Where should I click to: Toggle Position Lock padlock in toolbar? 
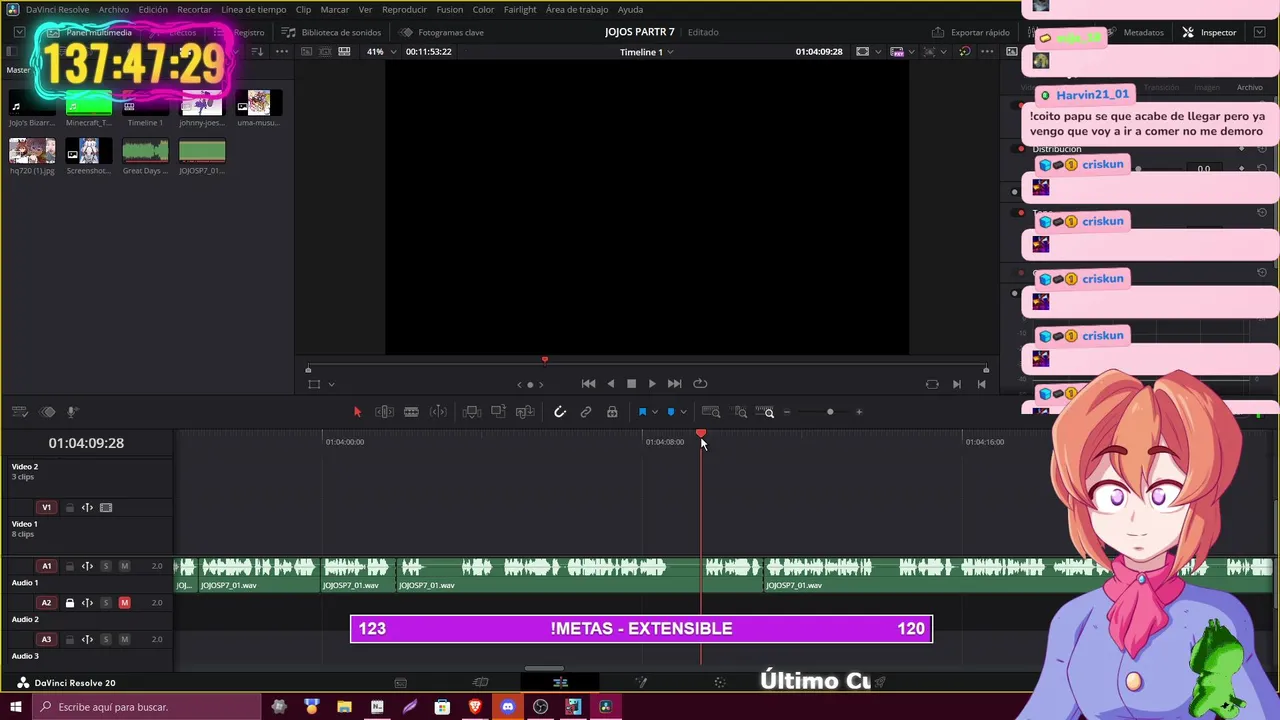pos(612,412)
